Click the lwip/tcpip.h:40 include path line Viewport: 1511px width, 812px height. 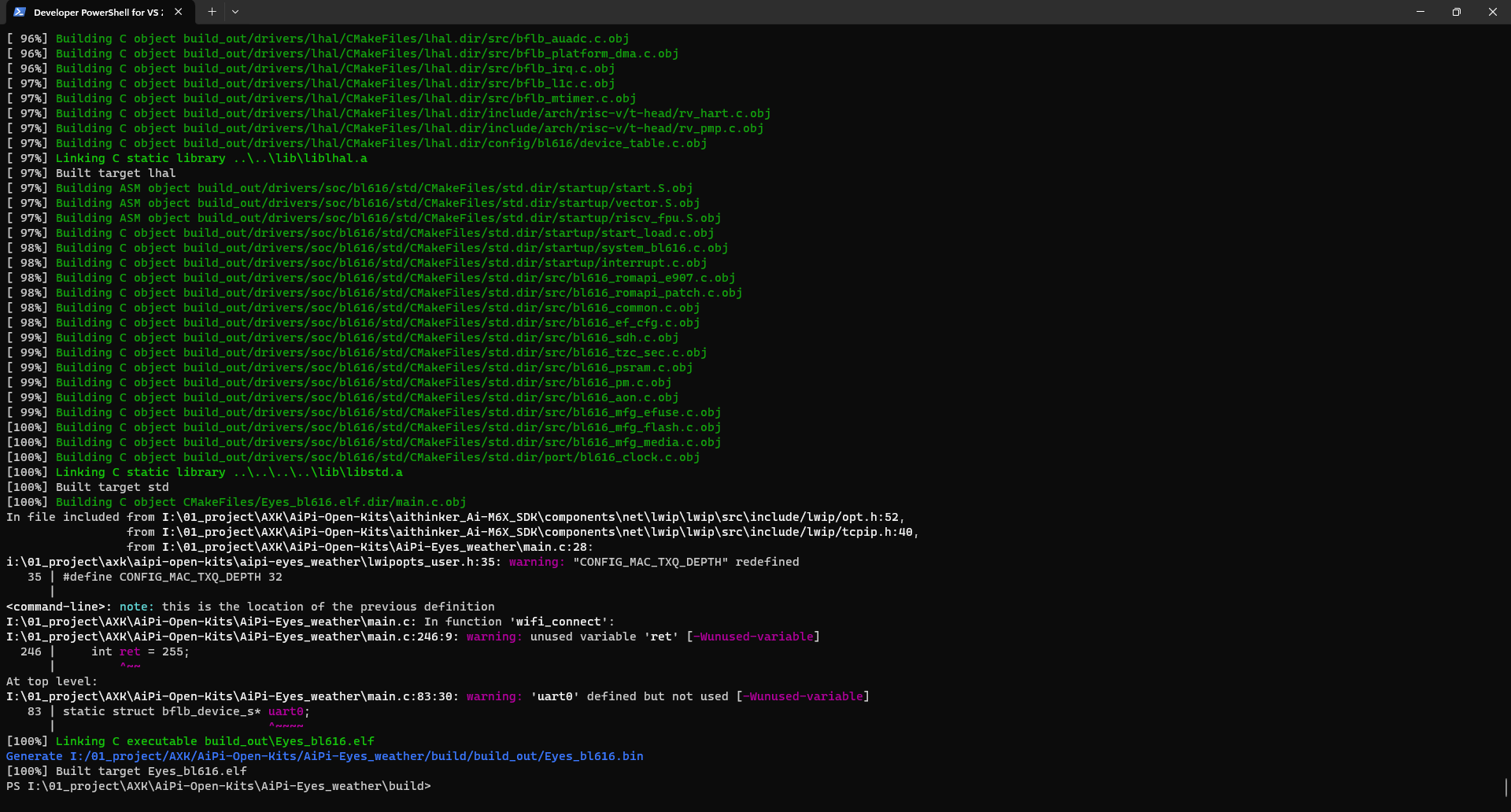[523, 532]
